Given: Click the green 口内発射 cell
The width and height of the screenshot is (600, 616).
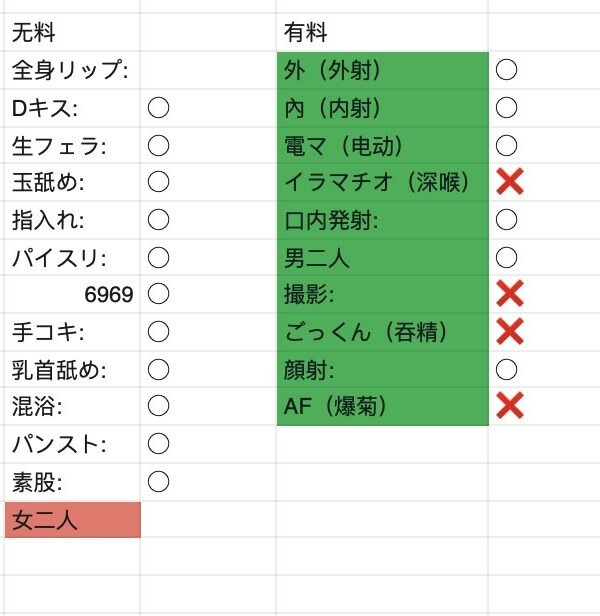Looking at the screenshot, I should [x=382, y=219].
